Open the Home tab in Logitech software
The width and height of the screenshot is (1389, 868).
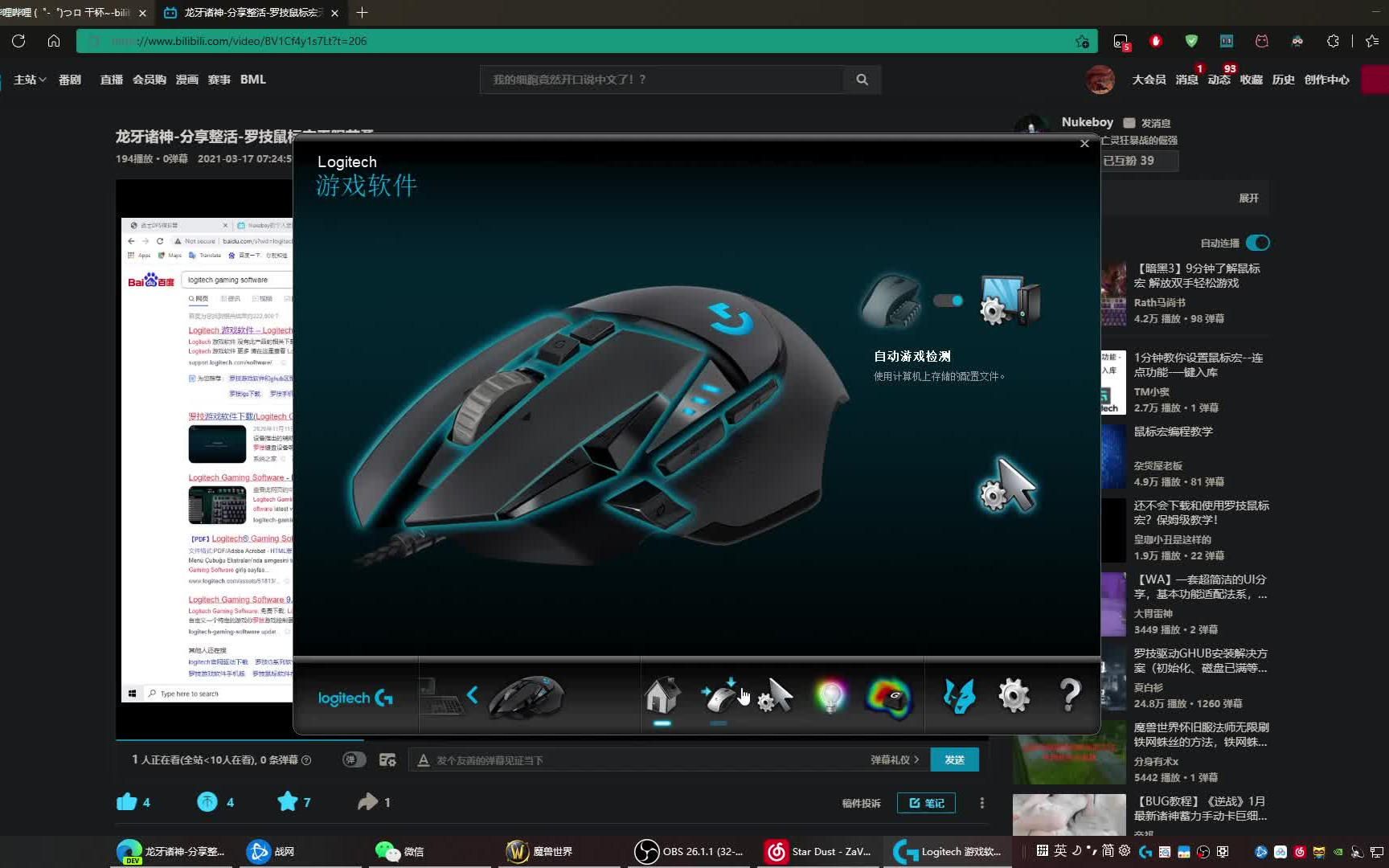[662, 695]
